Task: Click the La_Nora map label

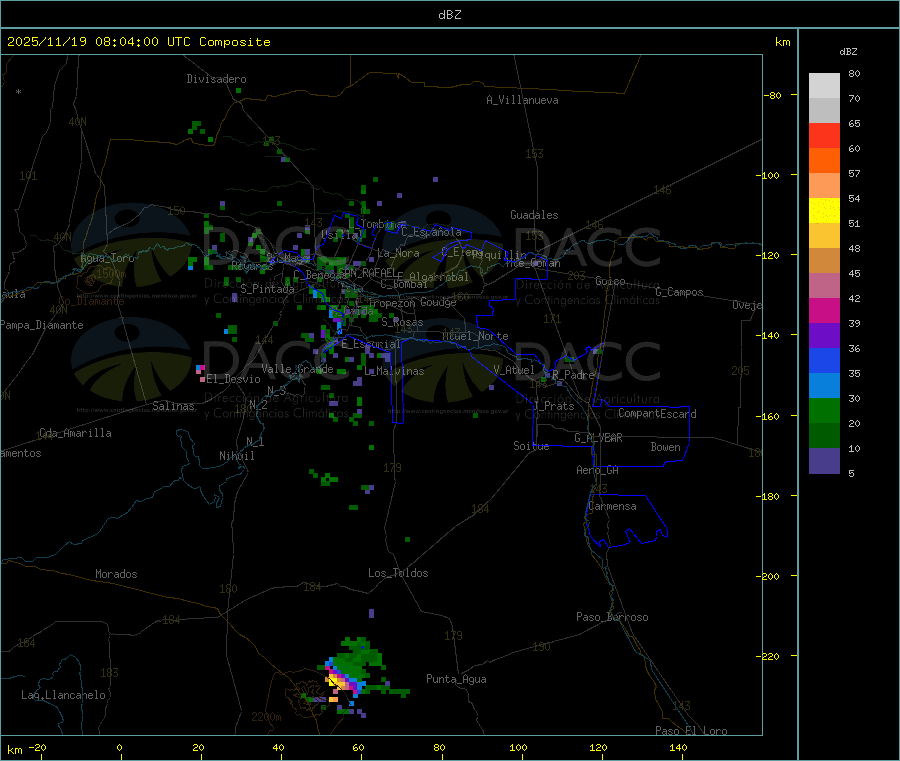Action: 398,253
